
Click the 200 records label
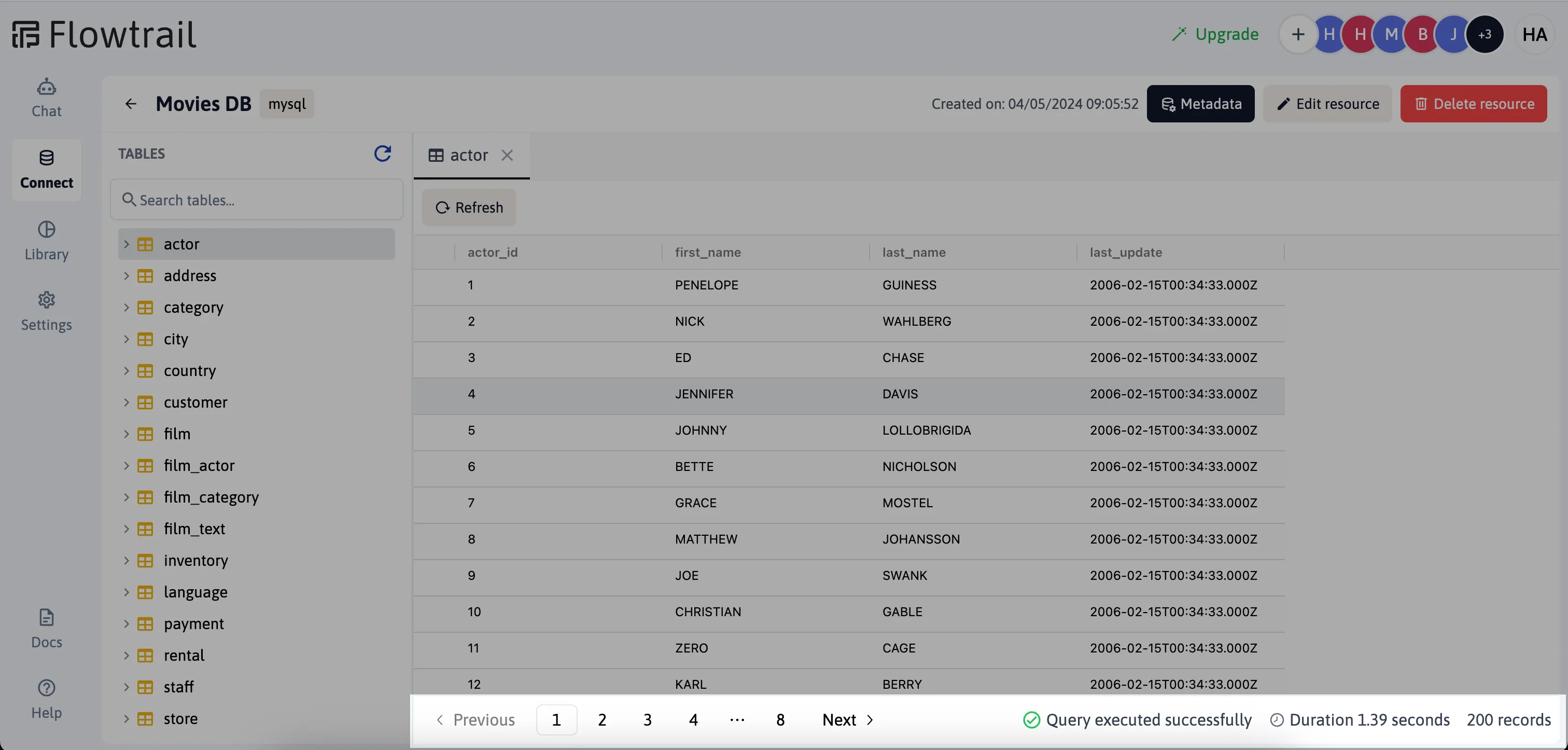[x=1508, y=719]
